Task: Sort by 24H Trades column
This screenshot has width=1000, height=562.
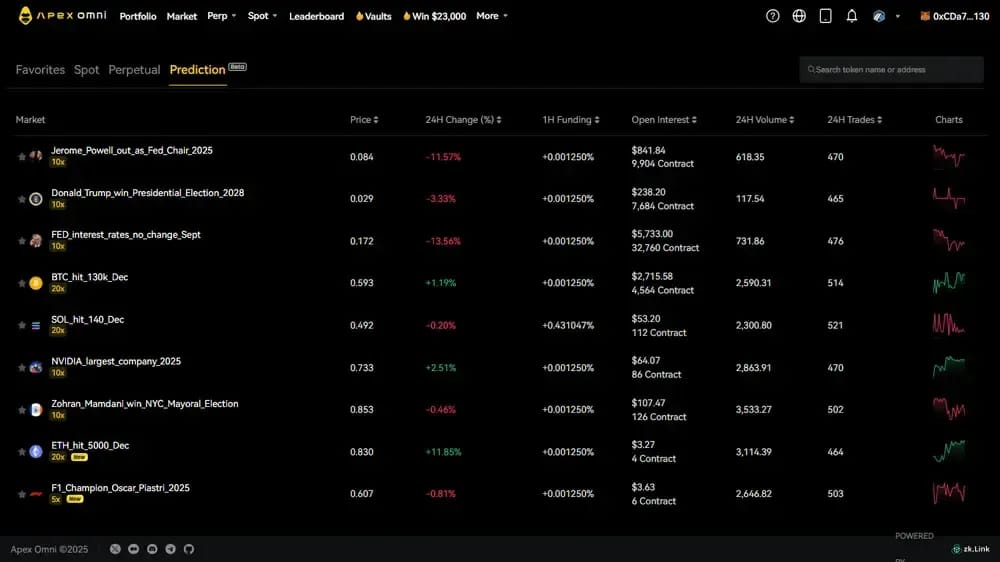Action: (855, 120)
